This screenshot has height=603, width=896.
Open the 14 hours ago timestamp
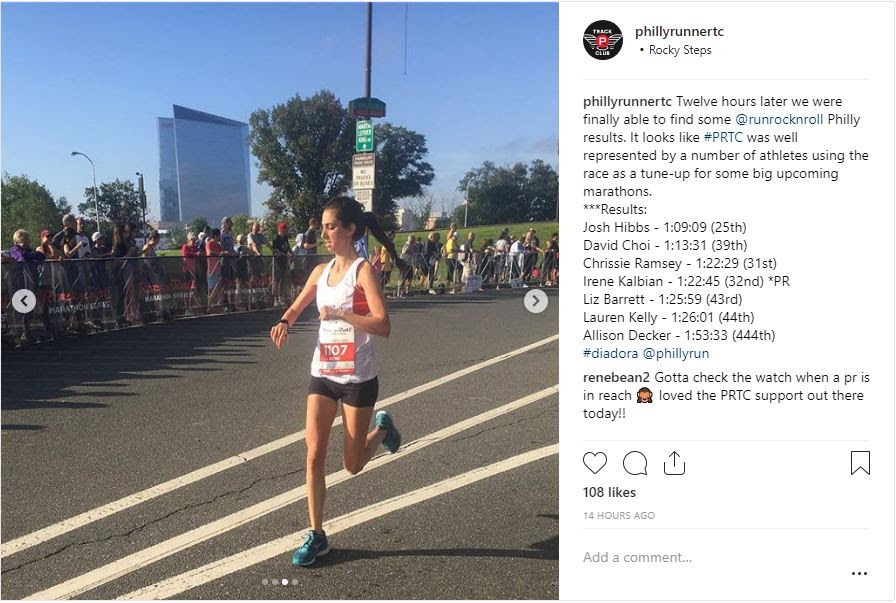click(x=619, y=516)
